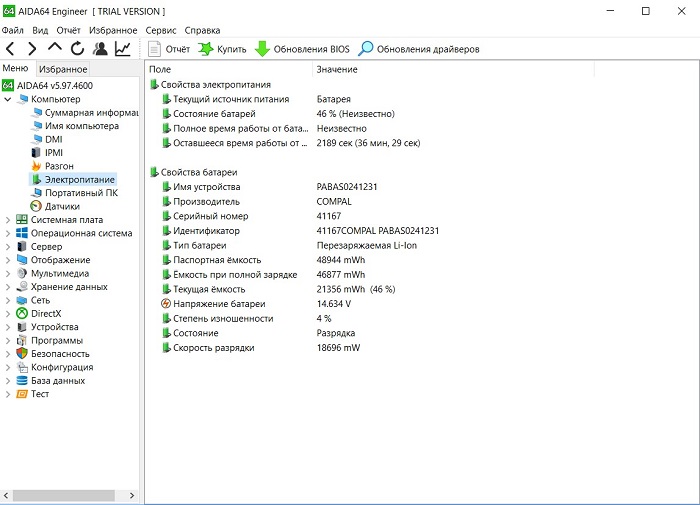
Task: Expand the Отображение node
Action: click(8, 260)
